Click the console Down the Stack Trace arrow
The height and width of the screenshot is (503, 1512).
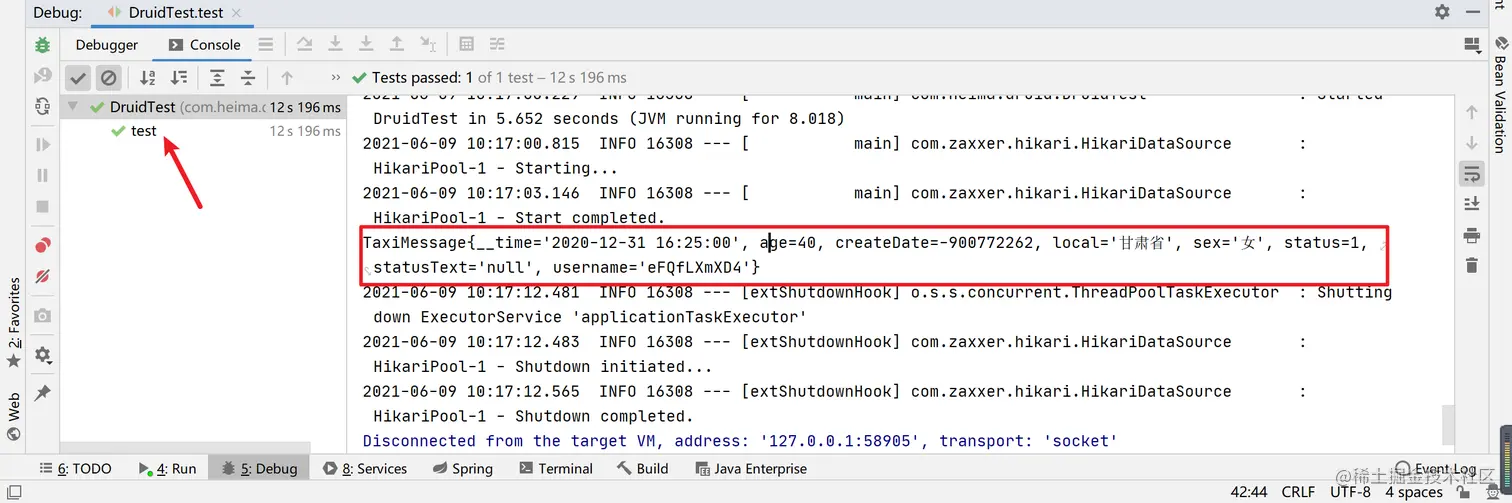tap(1471, 143)
